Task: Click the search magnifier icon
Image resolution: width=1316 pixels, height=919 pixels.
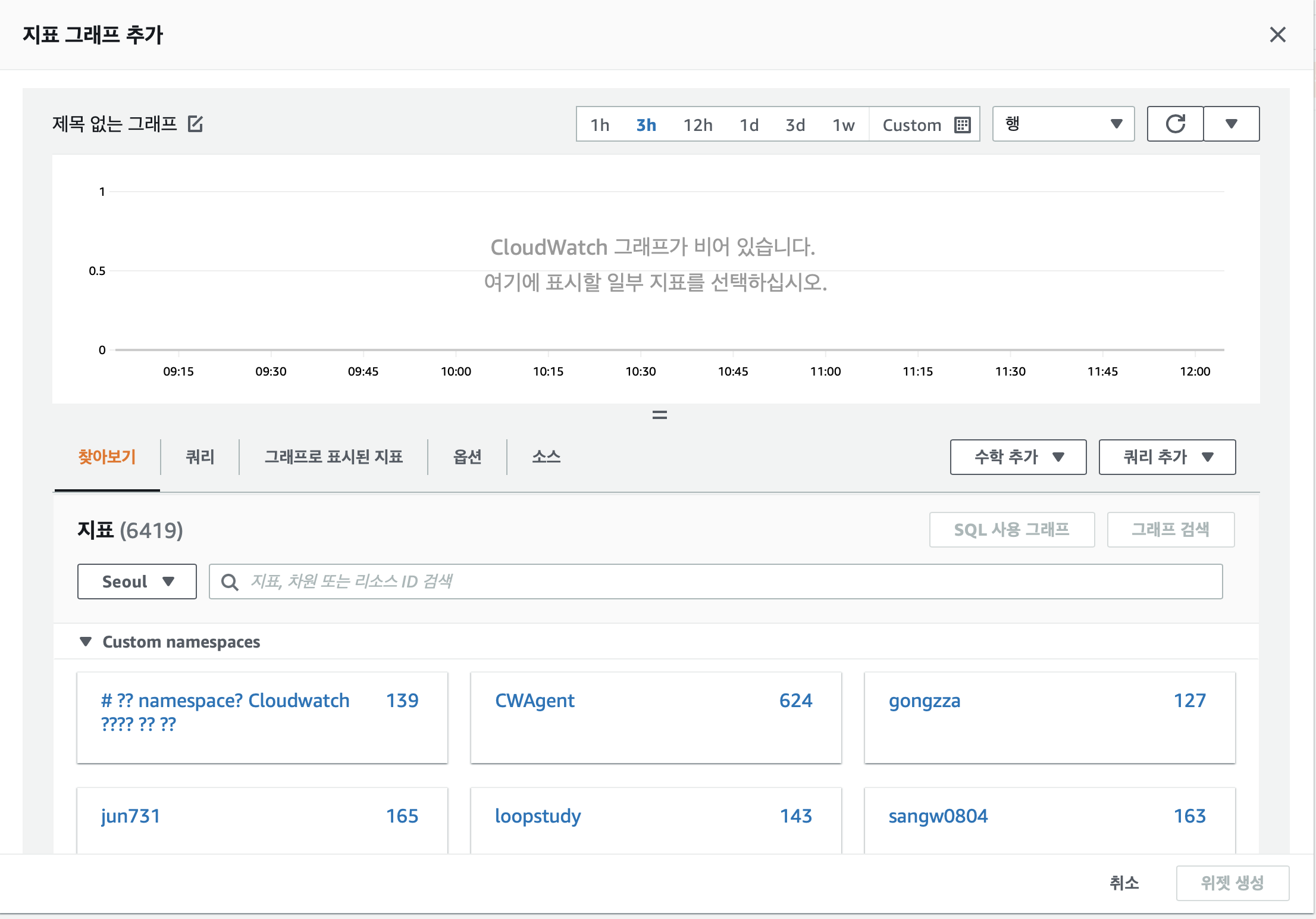Action: [x=230, y=582]
